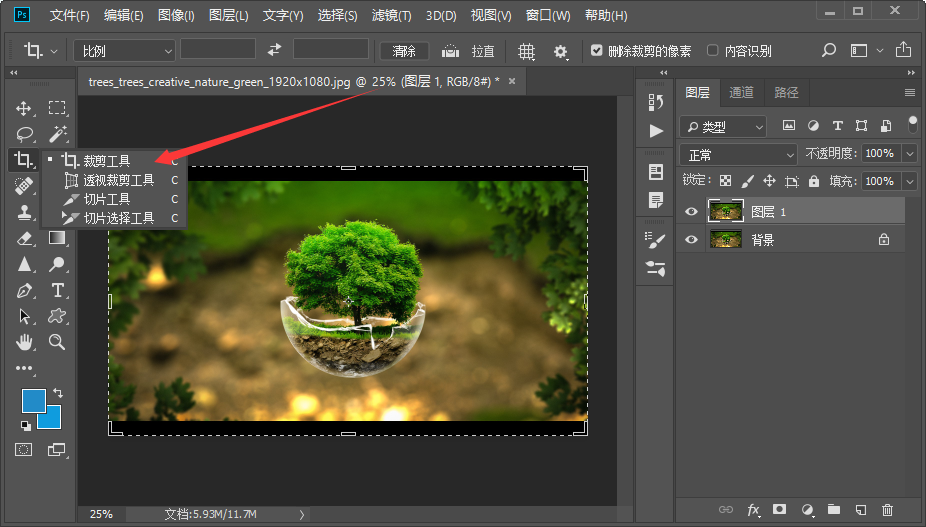Select the Pen tool

tap(24, 290)
